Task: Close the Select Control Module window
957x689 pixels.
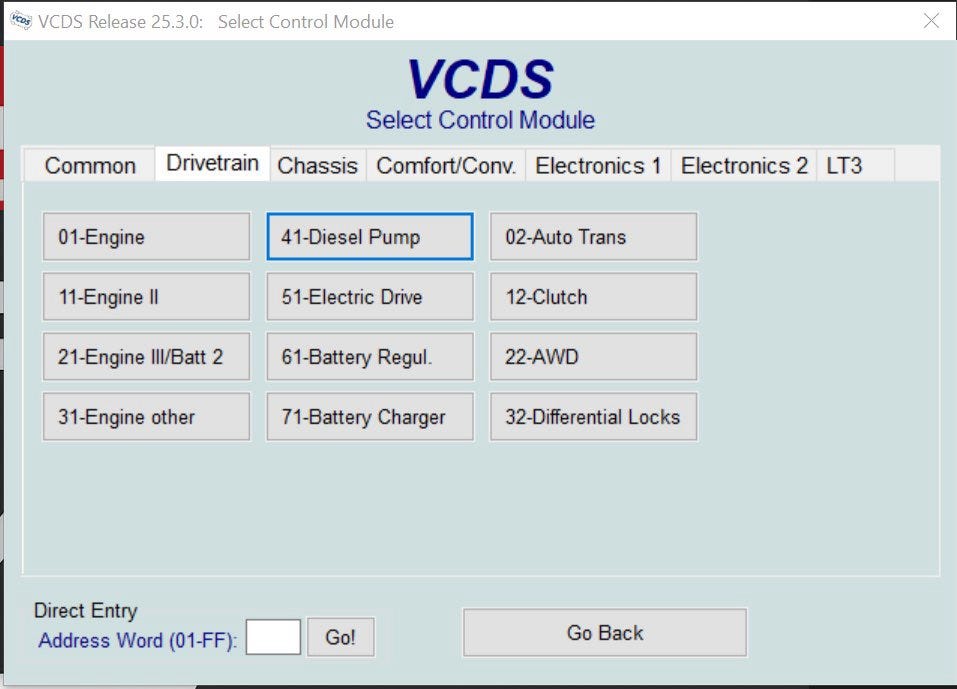Action: click(931, 21)
